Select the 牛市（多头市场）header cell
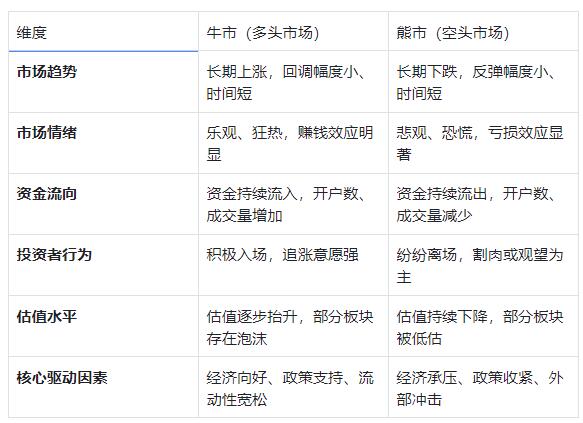Image resolution: width=583 pixels, height=423 pixels. (x=293, y=32)
